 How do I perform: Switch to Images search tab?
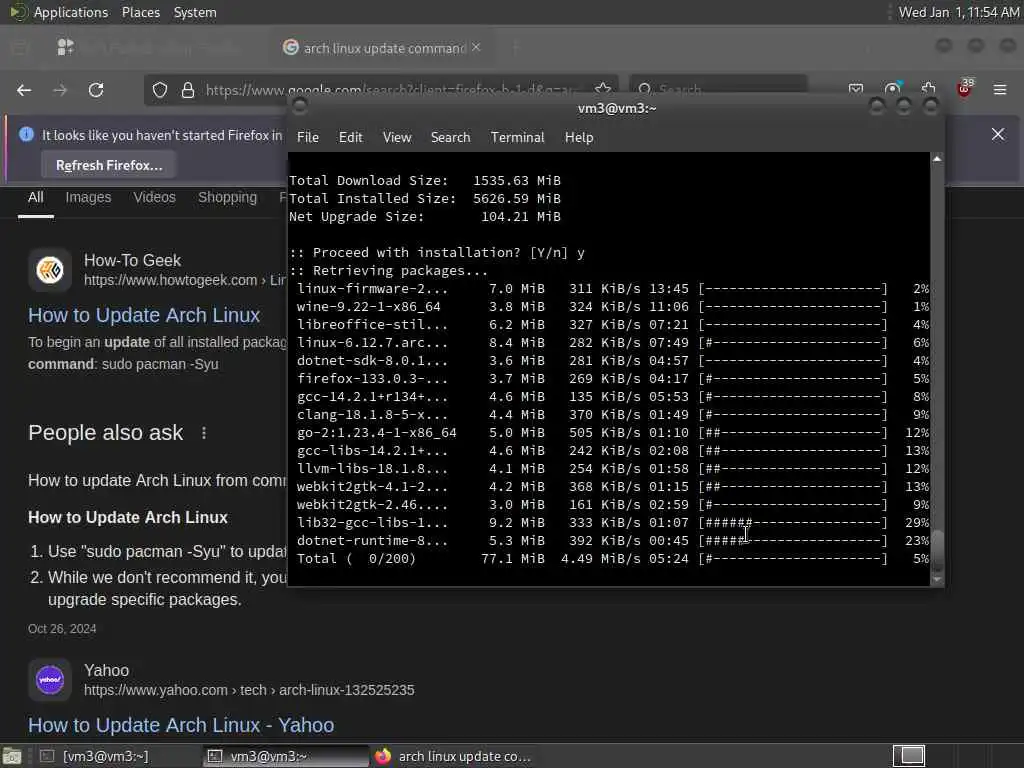tap(88, 197)
